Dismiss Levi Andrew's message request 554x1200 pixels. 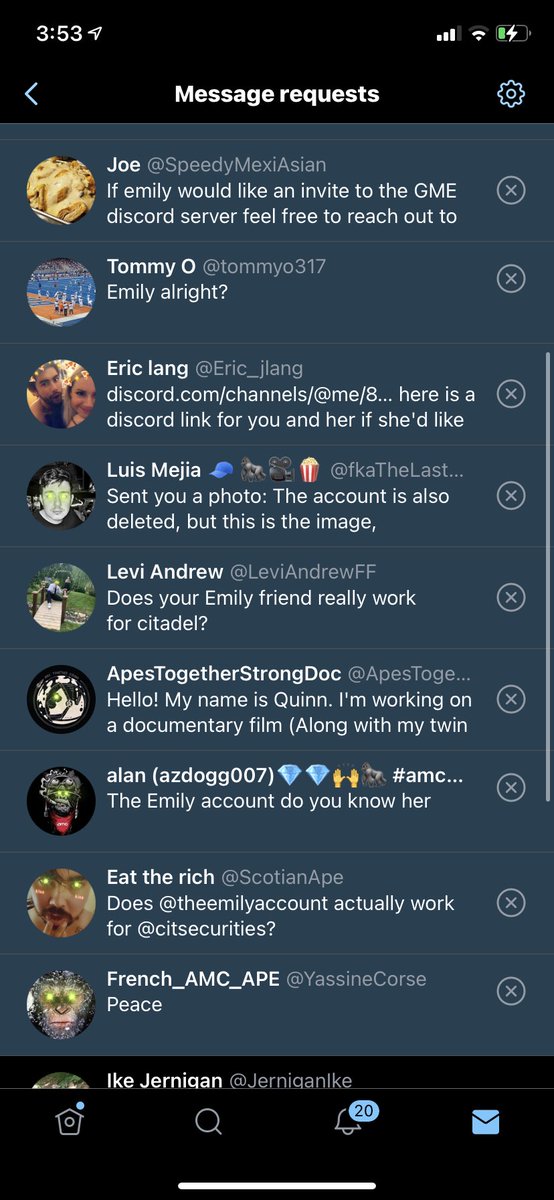coord(511,597)
